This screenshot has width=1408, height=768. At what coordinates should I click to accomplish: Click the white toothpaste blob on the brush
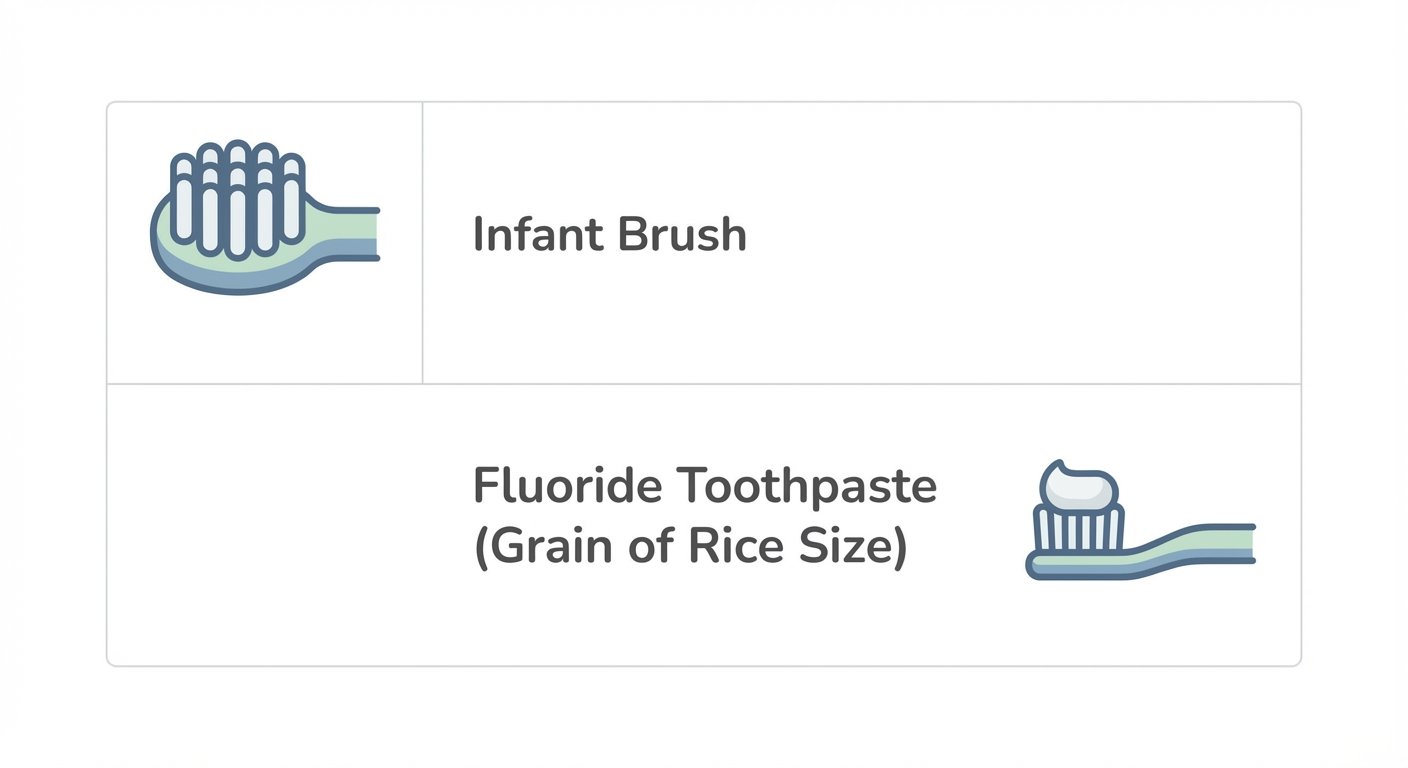tap(1078, 486)
